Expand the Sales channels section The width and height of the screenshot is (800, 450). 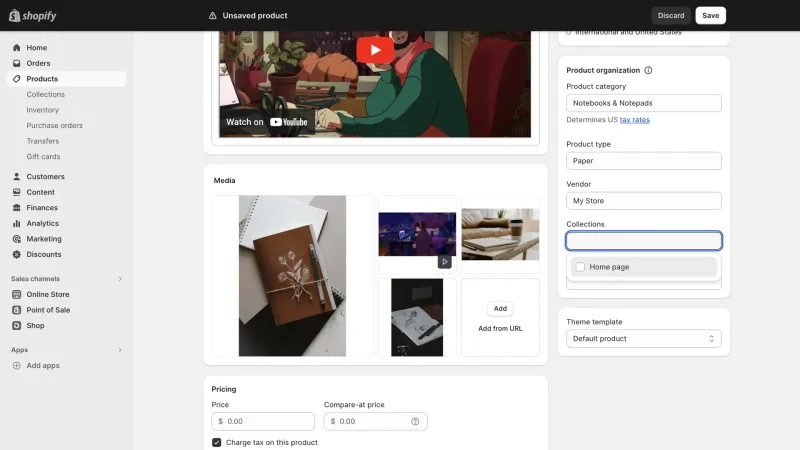click(x=120, y=279)
